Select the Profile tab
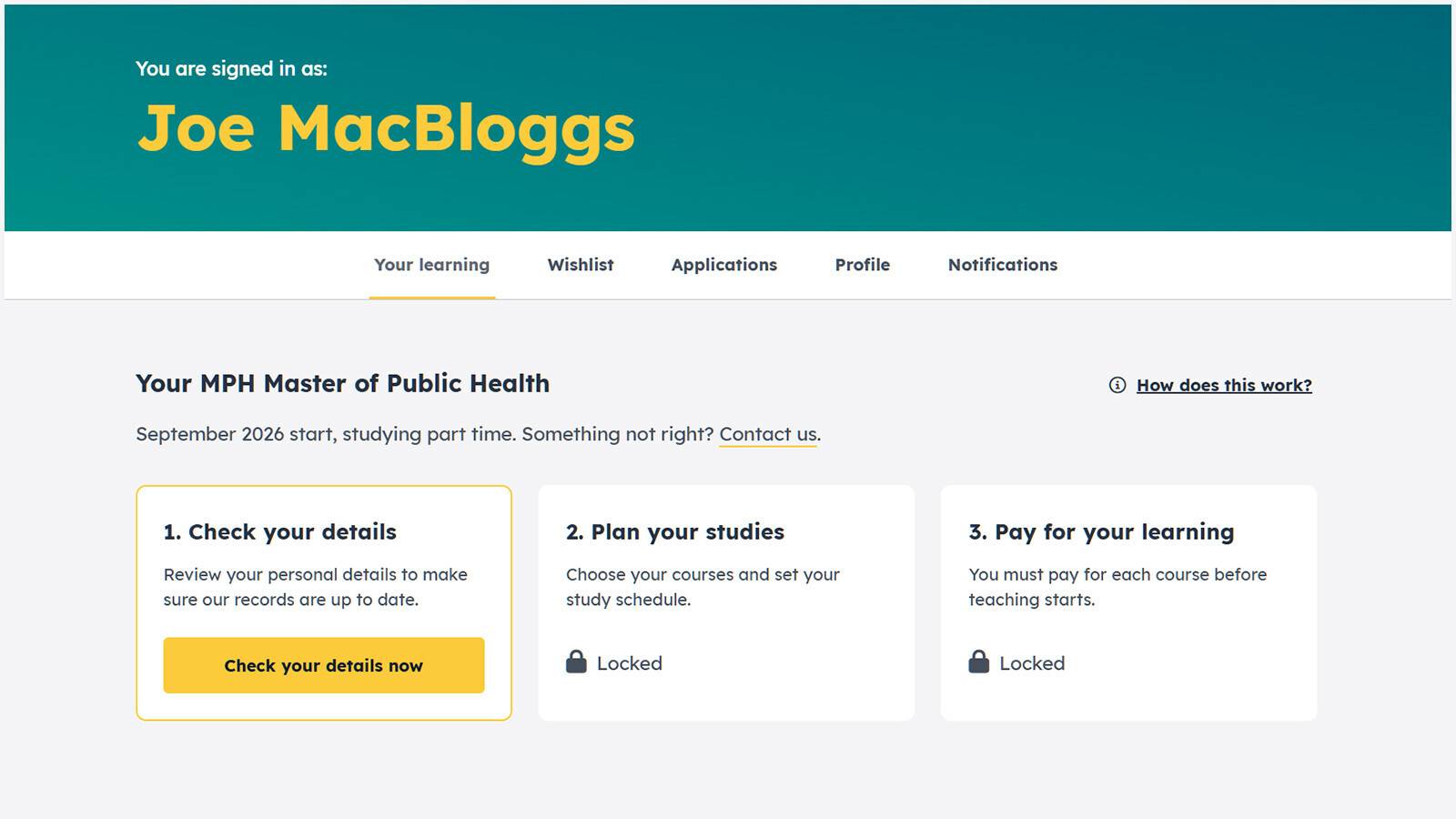Screen dimensions: 1456x819 coord(863,265)
